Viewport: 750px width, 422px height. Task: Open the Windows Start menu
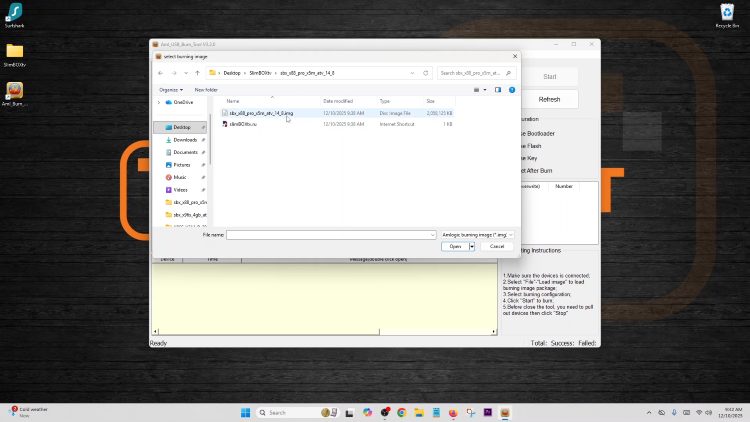tap(245, 412)
